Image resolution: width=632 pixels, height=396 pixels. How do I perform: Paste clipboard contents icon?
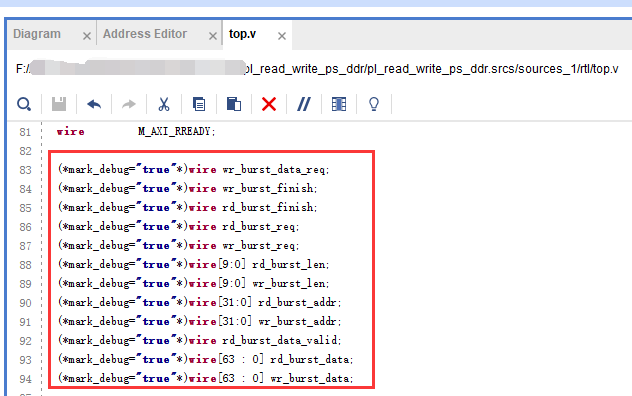point(234,104)
